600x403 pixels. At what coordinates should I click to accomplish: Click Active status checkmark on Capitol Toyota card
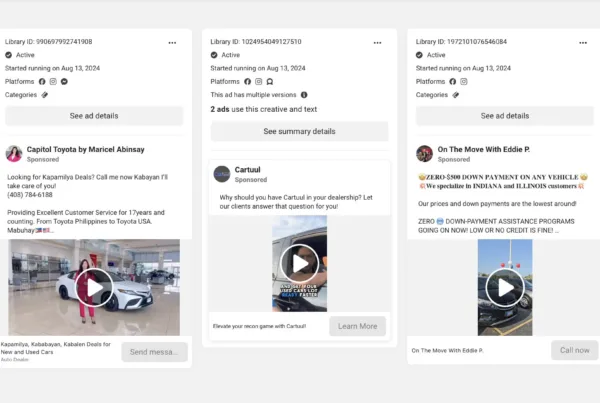[x=8, y=55]
